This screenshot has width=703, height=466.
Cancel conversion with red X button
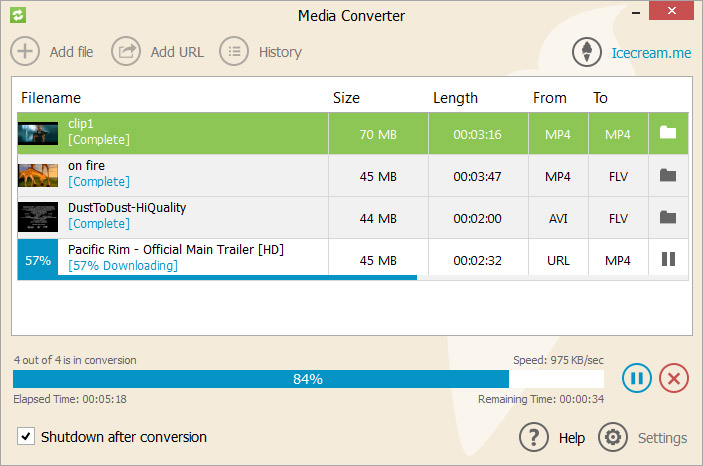pos(674,378)
